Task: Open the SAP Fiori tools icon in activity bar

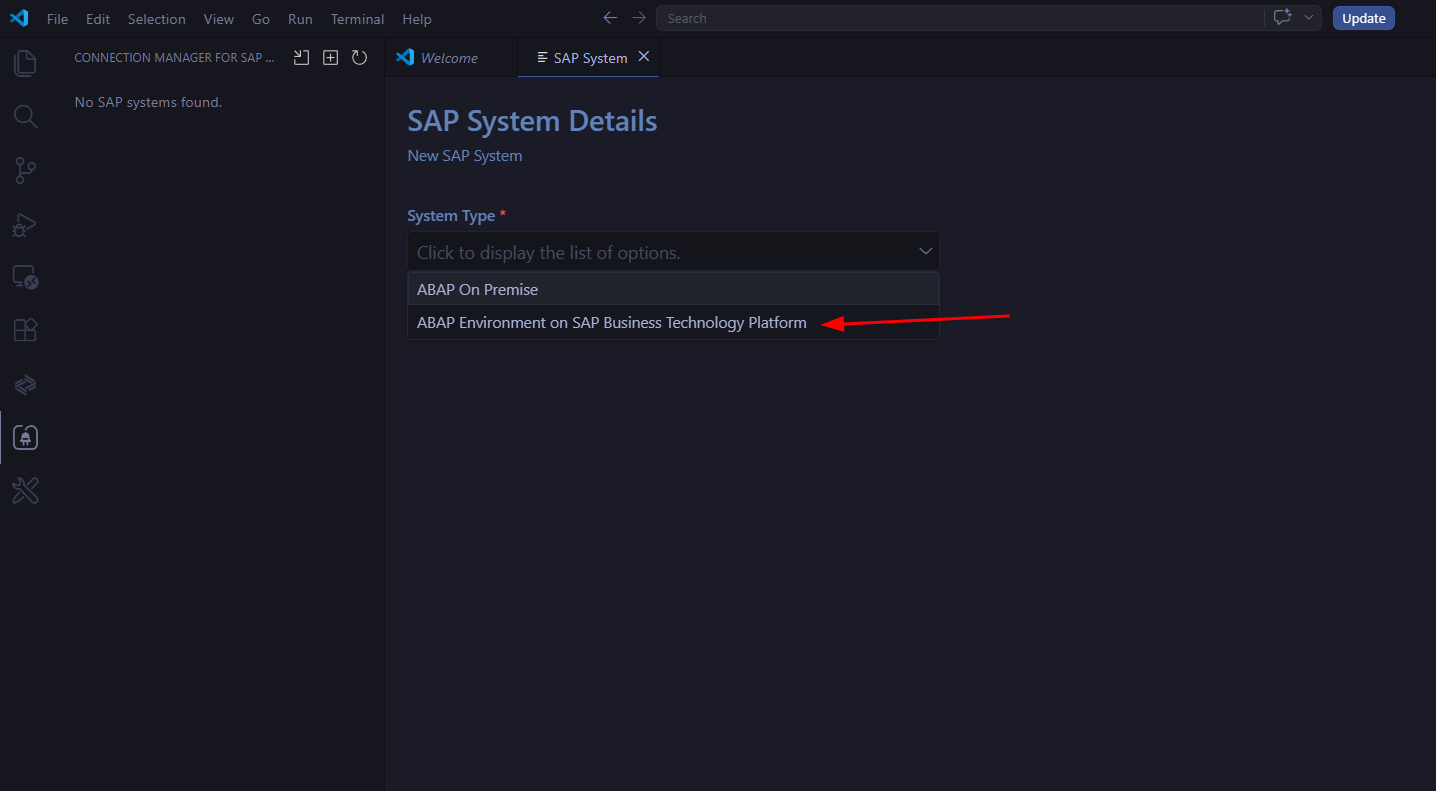Action: (x=25, y=384)
